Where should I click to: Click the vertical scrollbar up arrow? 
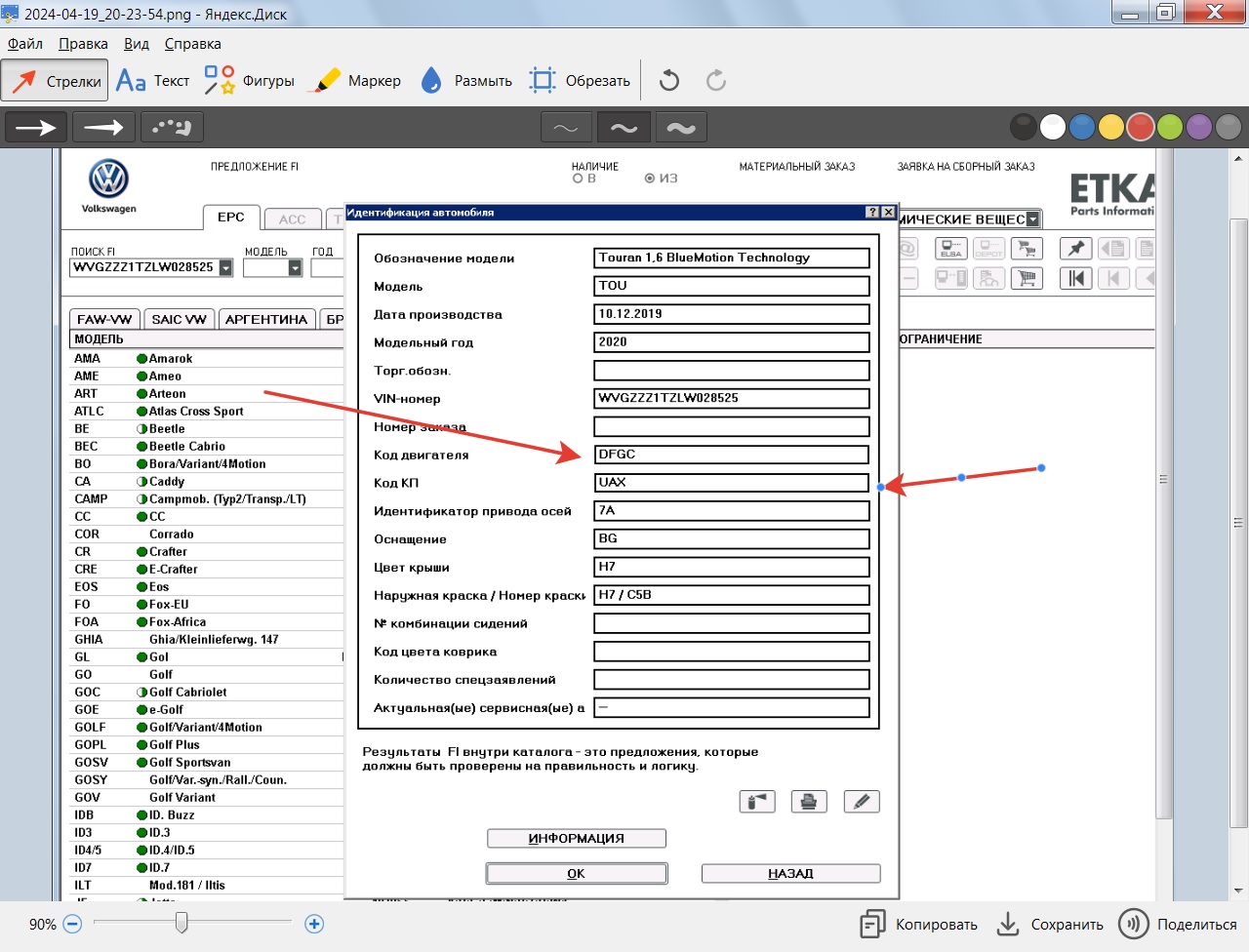coord(1238,157)
